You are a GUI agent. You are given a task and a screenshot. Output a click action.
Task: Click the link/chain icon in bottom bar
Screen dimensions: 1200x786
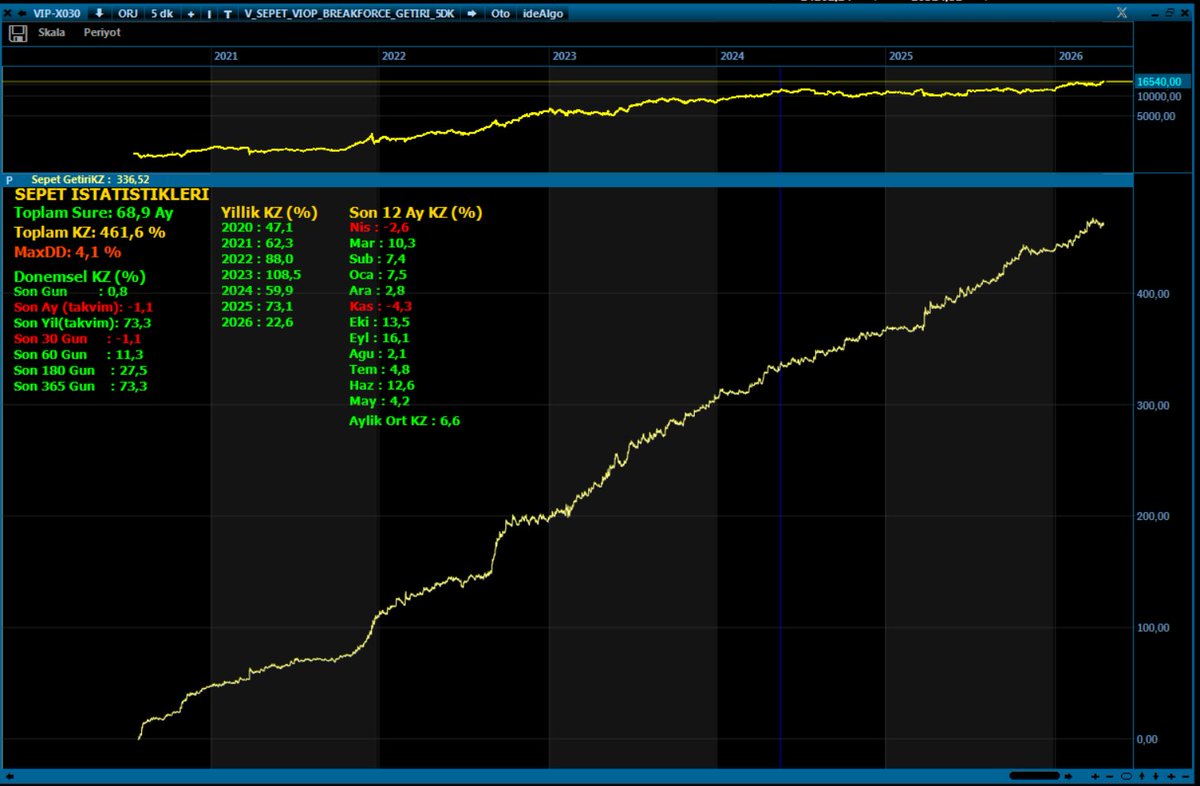pos(1126,777)
